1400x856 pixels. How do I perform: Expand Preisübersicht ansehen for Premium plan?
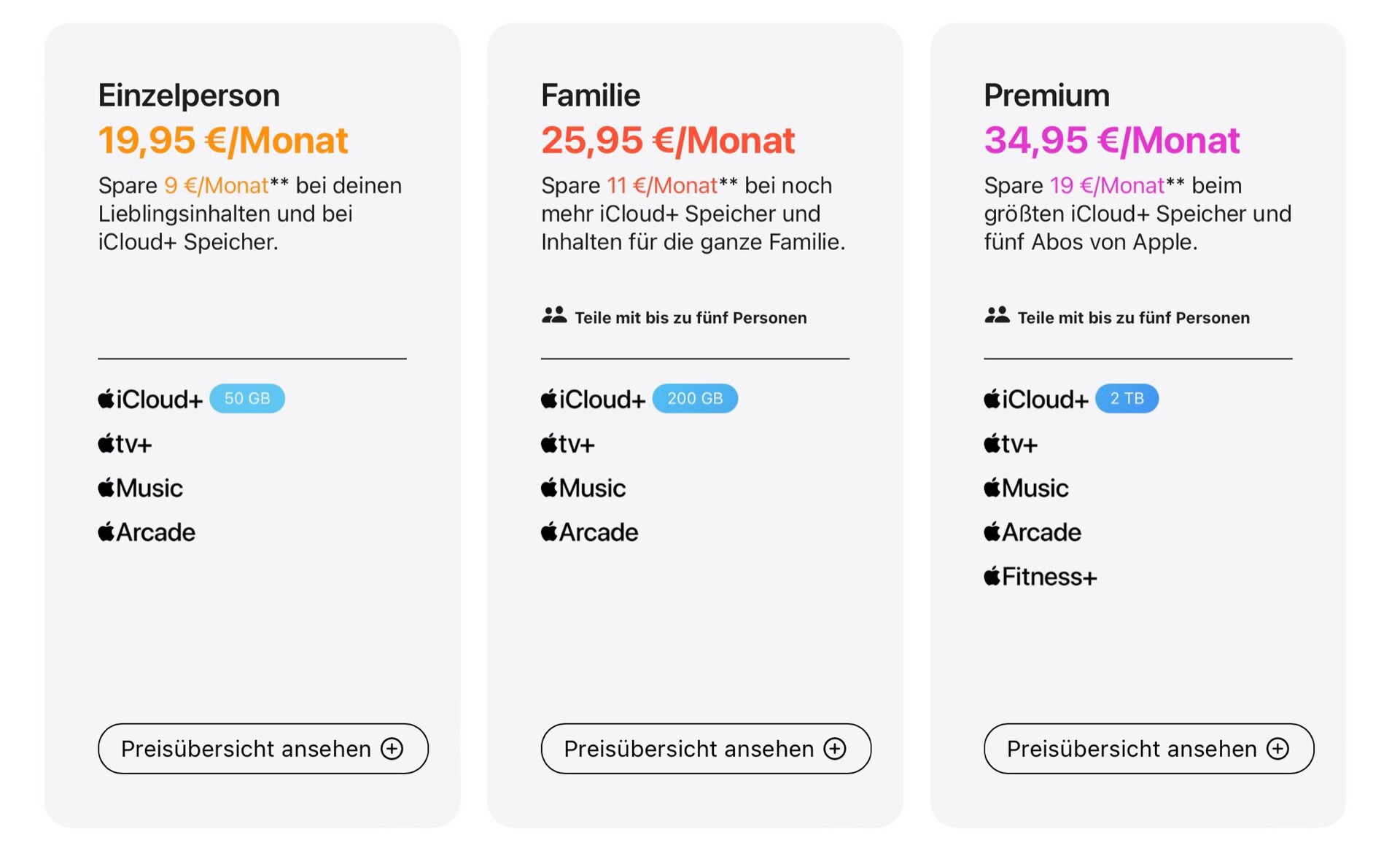point(1148,749)
